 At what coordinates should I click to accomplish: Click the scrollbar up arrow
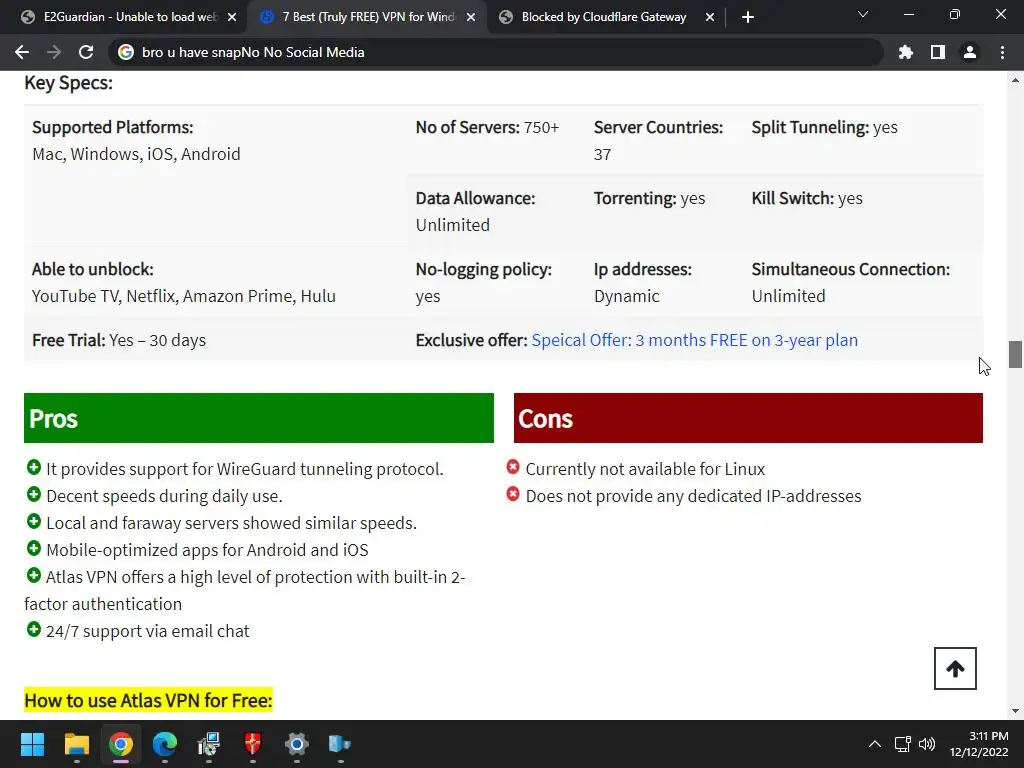[1015, 80]
